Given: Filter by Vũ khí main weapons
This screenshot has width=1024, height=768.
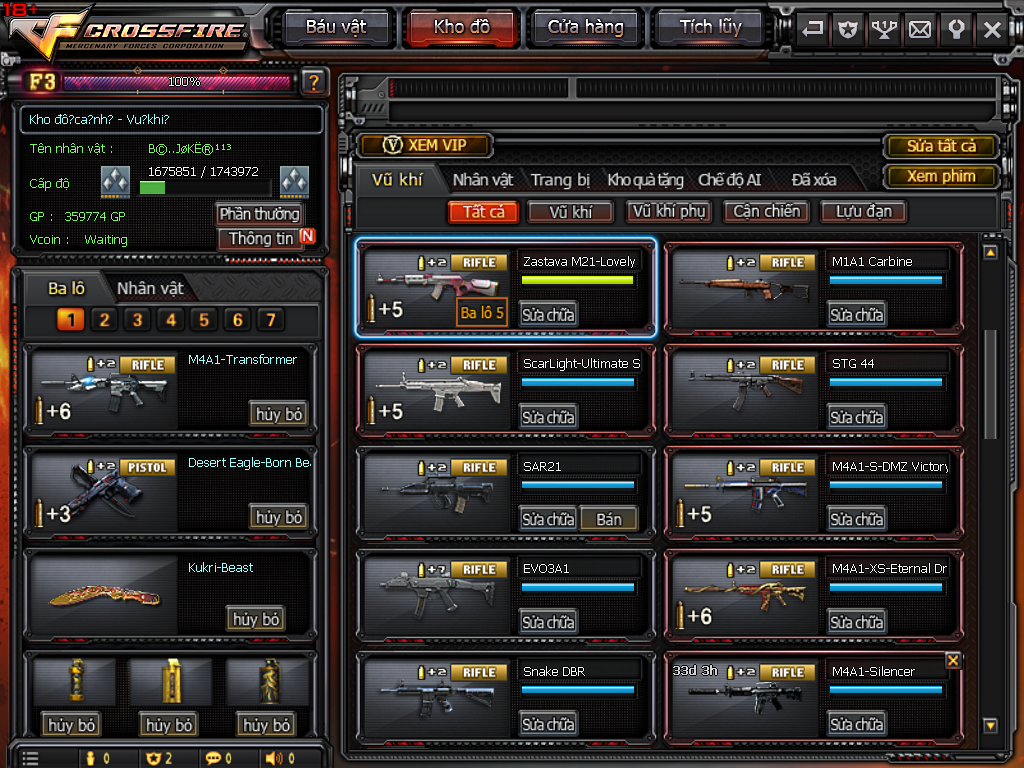Looking at the screenshot, I should (x=570, y=212).
